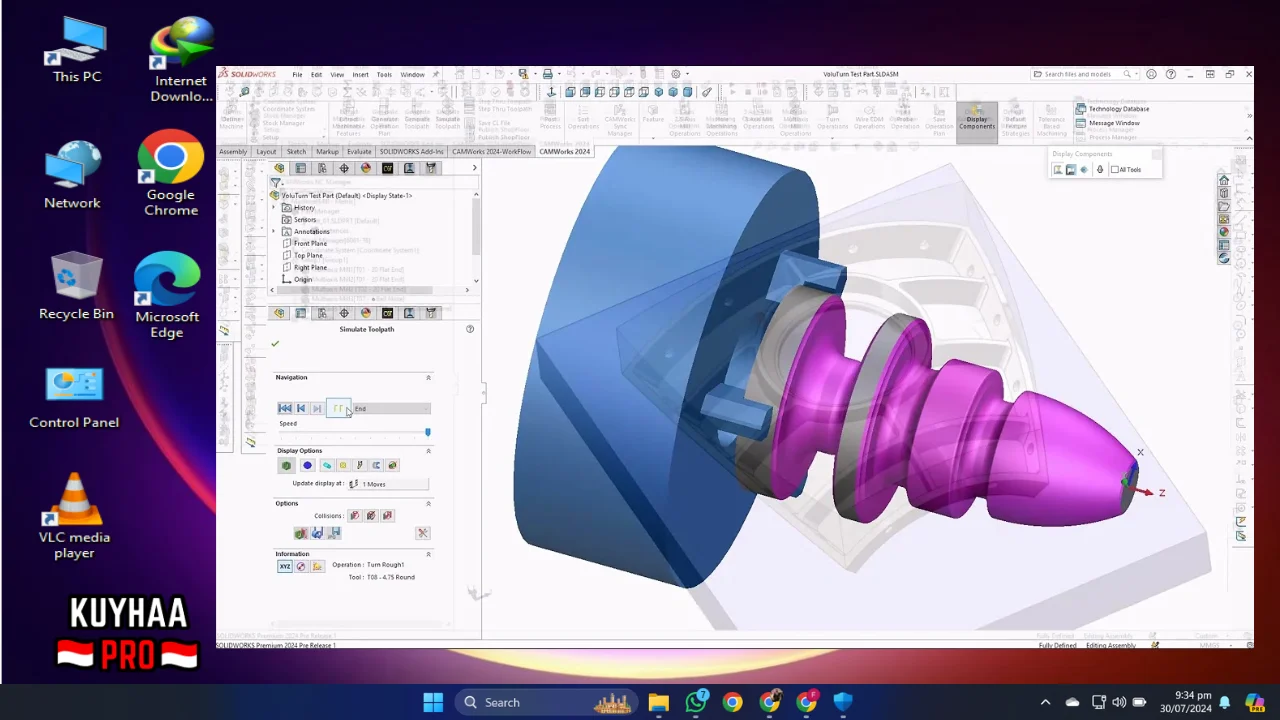This screenshot has height=720, width=1280.
Task: Open SOLIDWORKS help question mark icon
Action: click(x=1171, y=74)
